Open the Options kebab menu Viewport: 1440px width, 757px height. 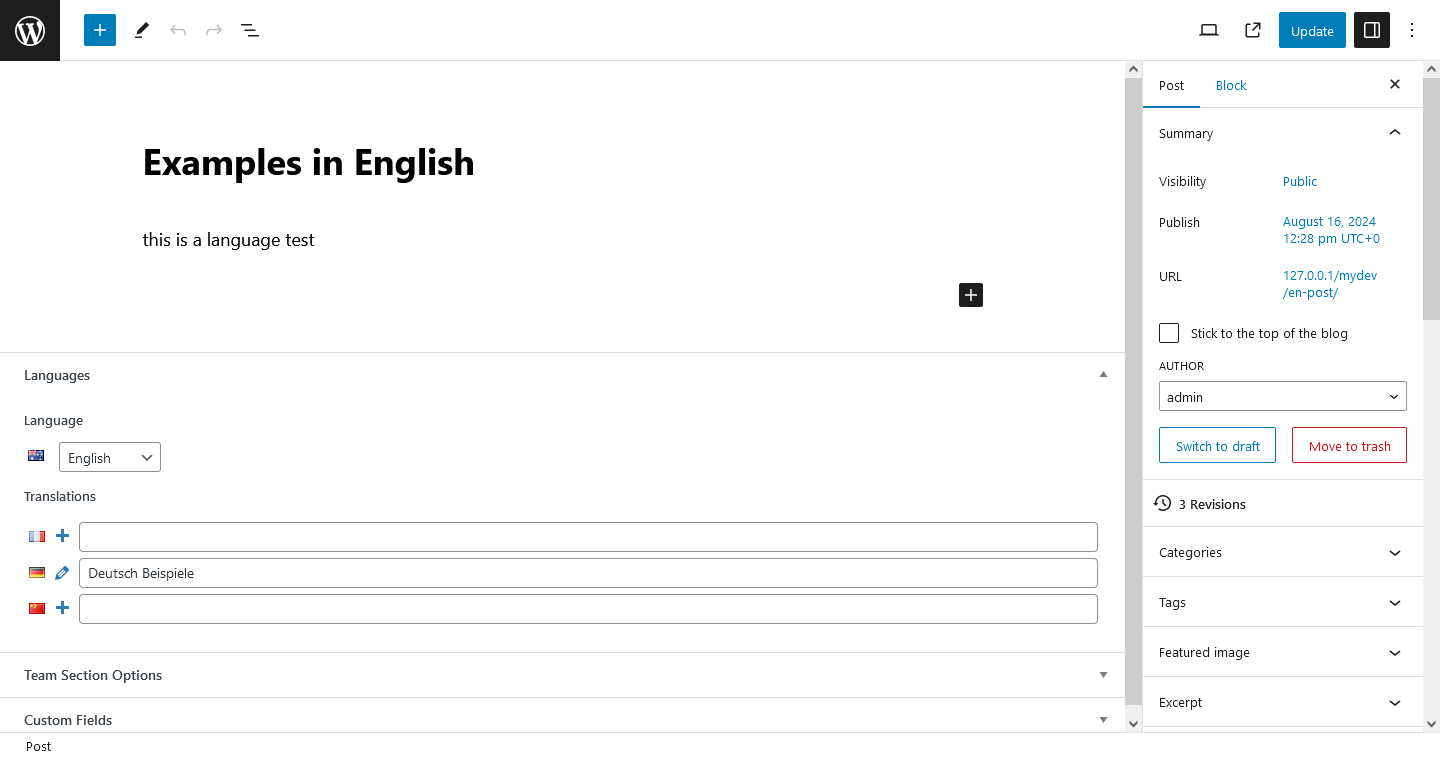click(1411, 30)
